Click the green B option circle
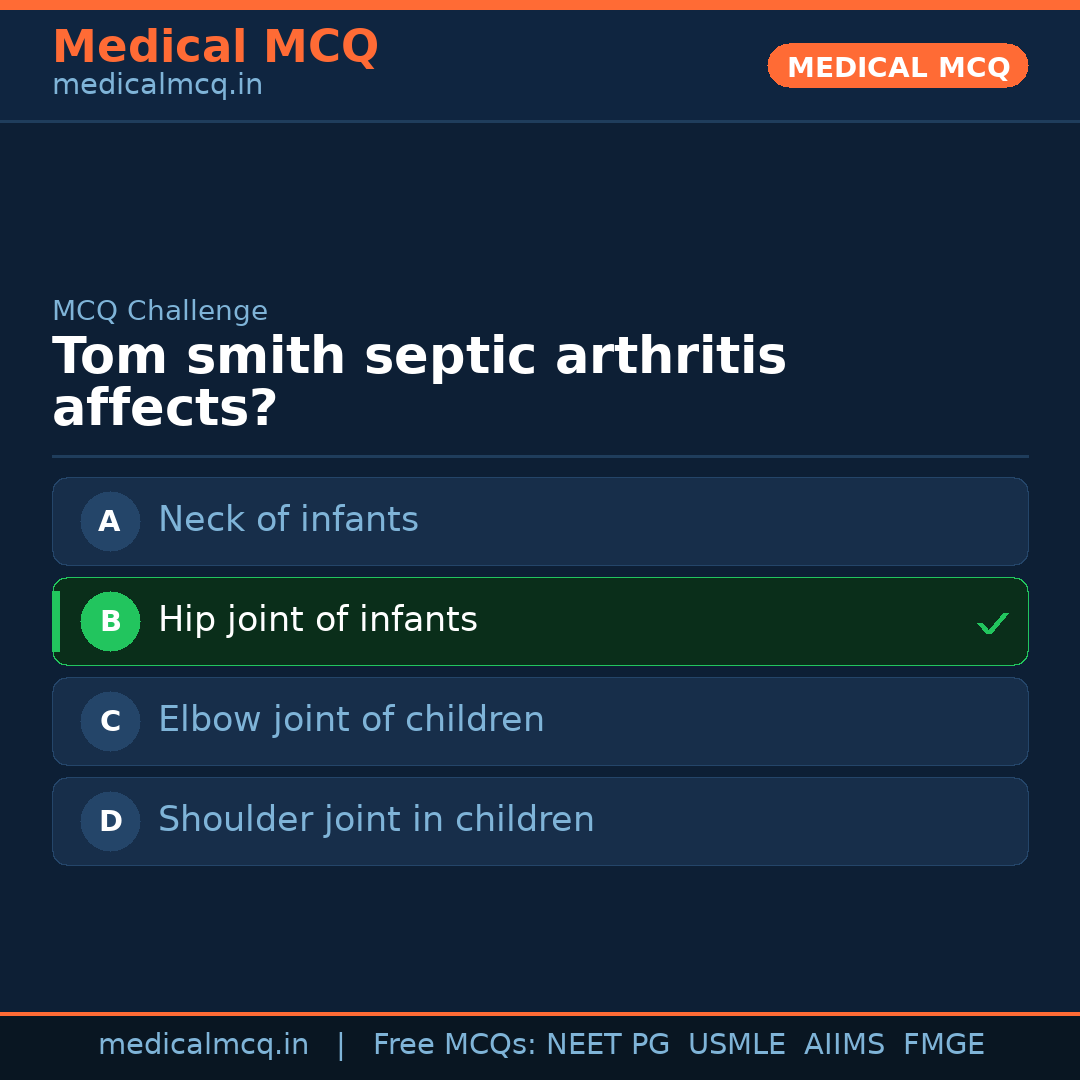1080x1080 pixels. (110, 621)
